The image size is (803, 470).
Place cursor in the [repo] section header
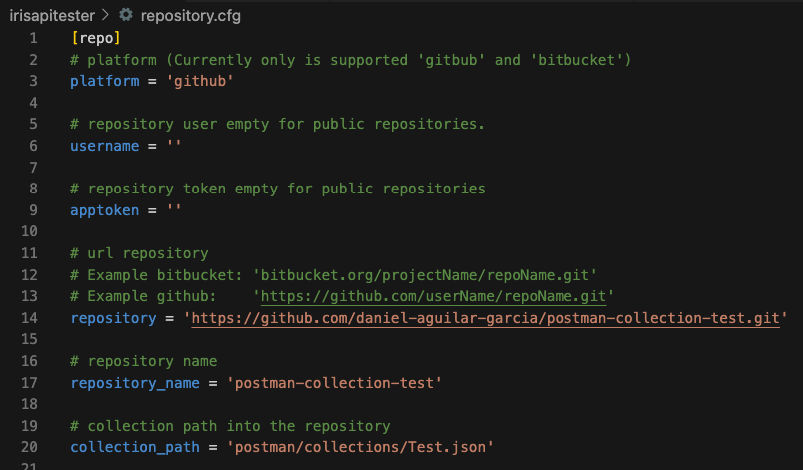pyautogui.click(x=96, y=38)
